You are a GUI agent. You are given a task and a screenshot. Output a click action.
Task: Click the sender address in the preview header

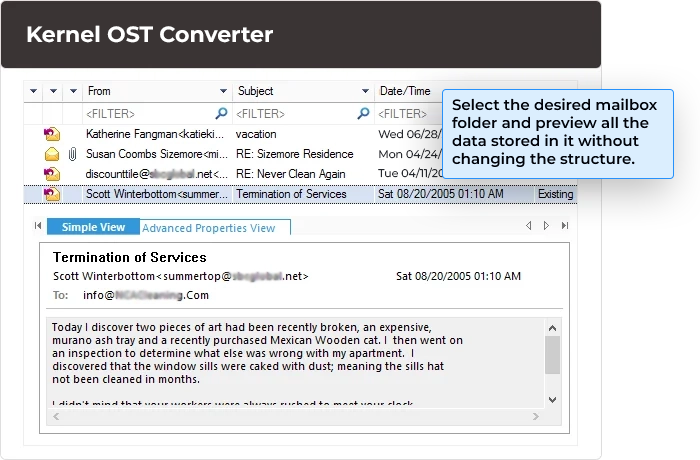coord(181,276)
